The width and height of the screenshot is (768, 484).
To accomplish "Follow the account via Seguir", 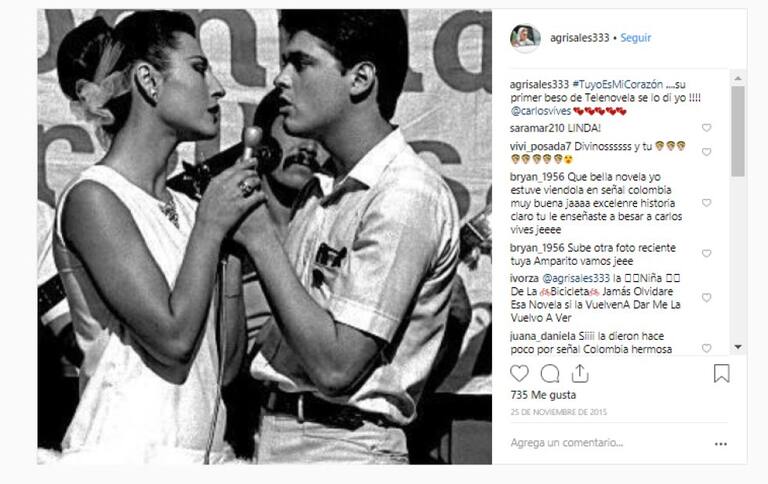I will point(636,38).
